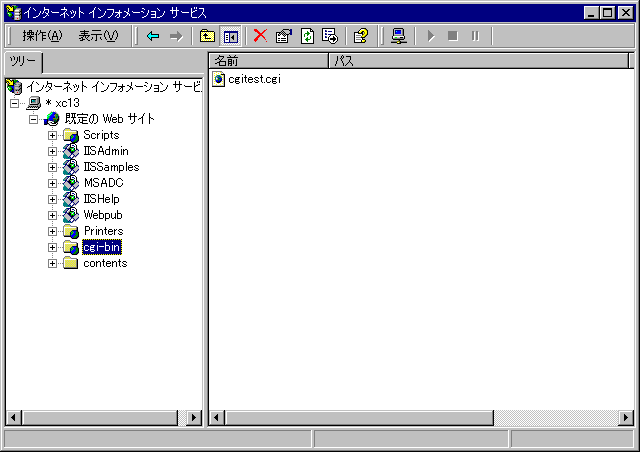Select the IISAdmin tree item

tap(106, 151)
